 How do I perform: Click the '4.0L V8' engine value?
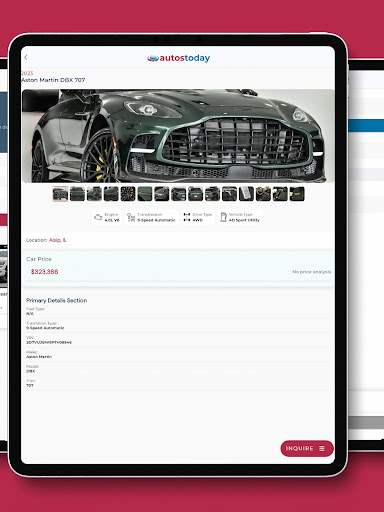[x=112, y=220]
